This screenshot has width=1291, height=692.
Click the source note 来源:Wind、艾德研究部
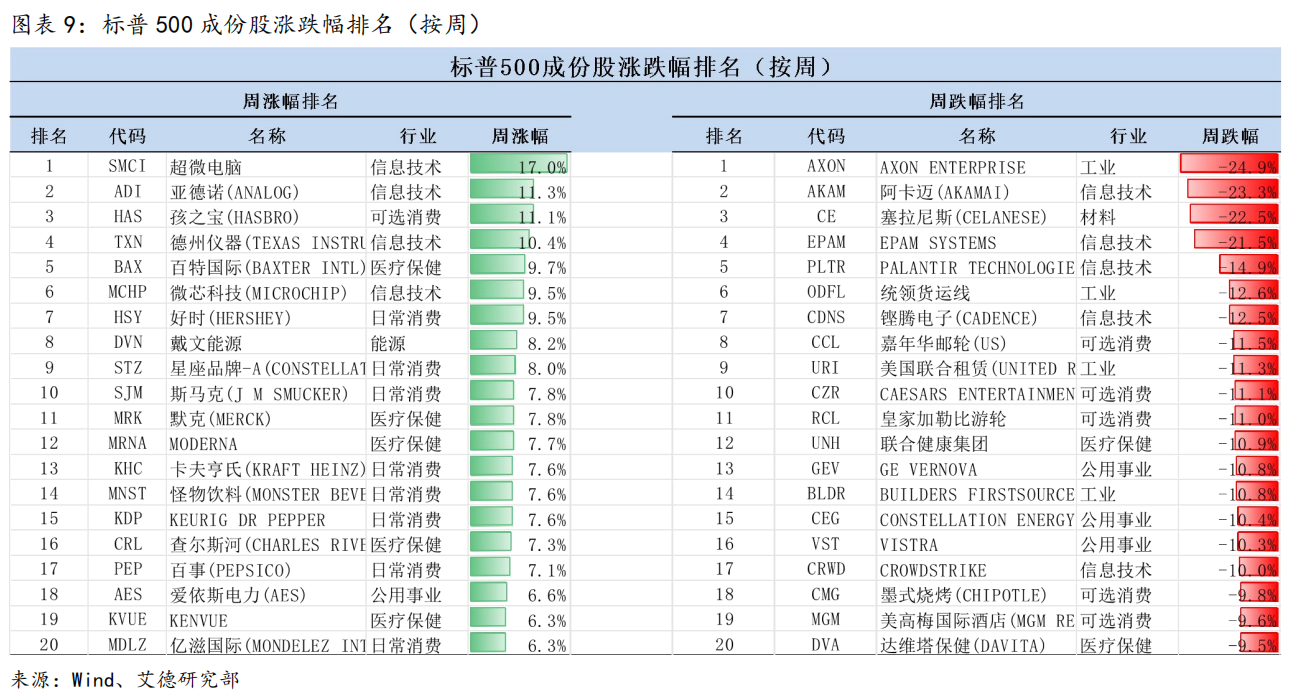[x=125, y=680]
